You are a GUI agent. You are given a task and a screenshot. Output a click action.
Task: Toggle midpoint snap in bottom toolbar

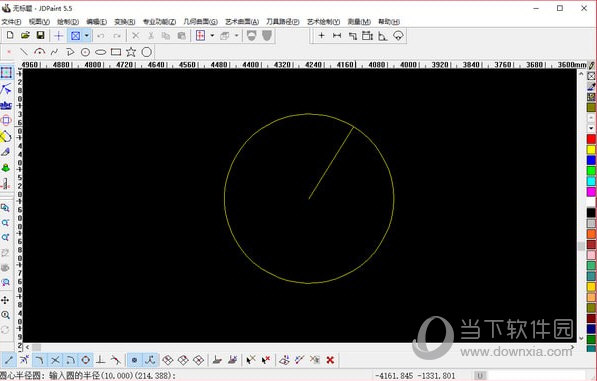click(x=24, y=360)
